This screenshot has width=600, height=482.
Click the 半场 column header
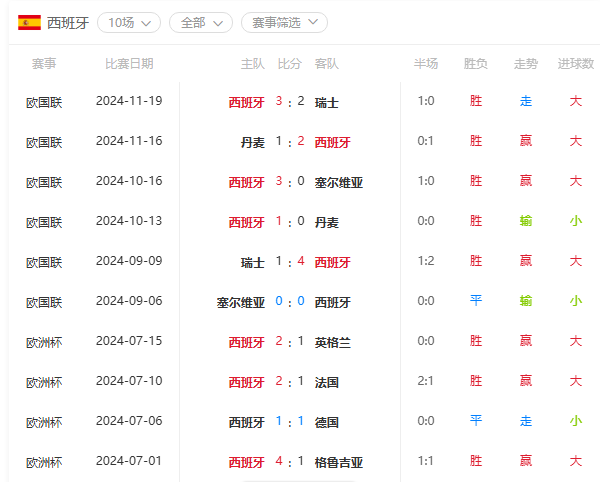426,64
